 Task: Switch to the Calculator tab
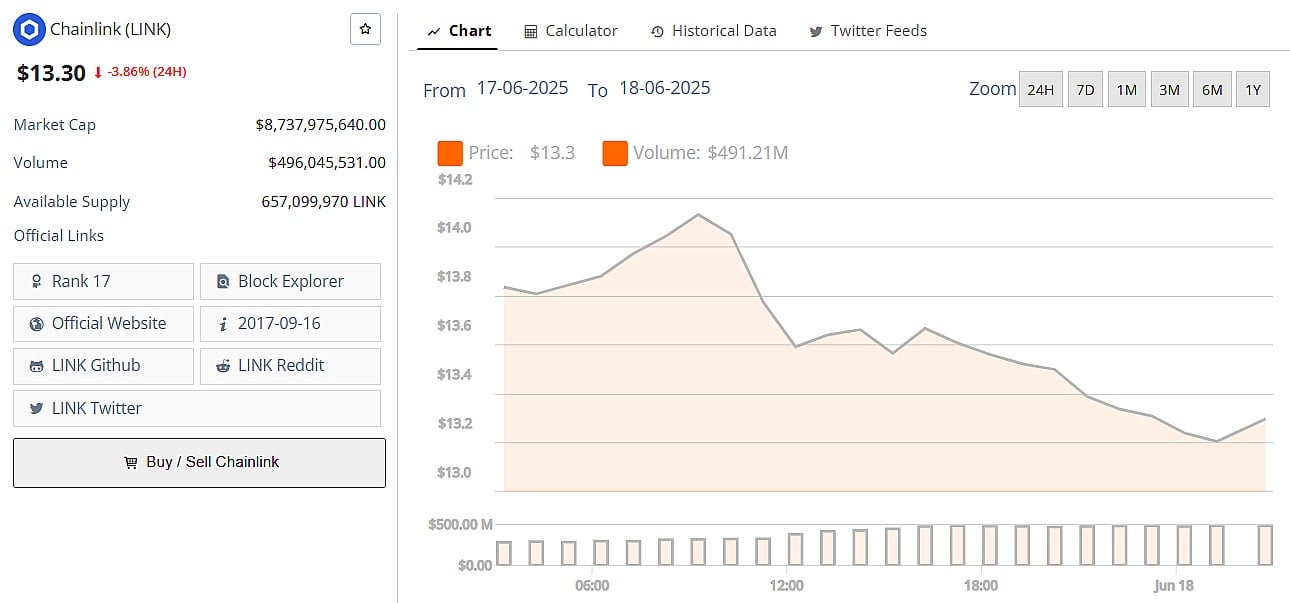click(x=571, y=31)
